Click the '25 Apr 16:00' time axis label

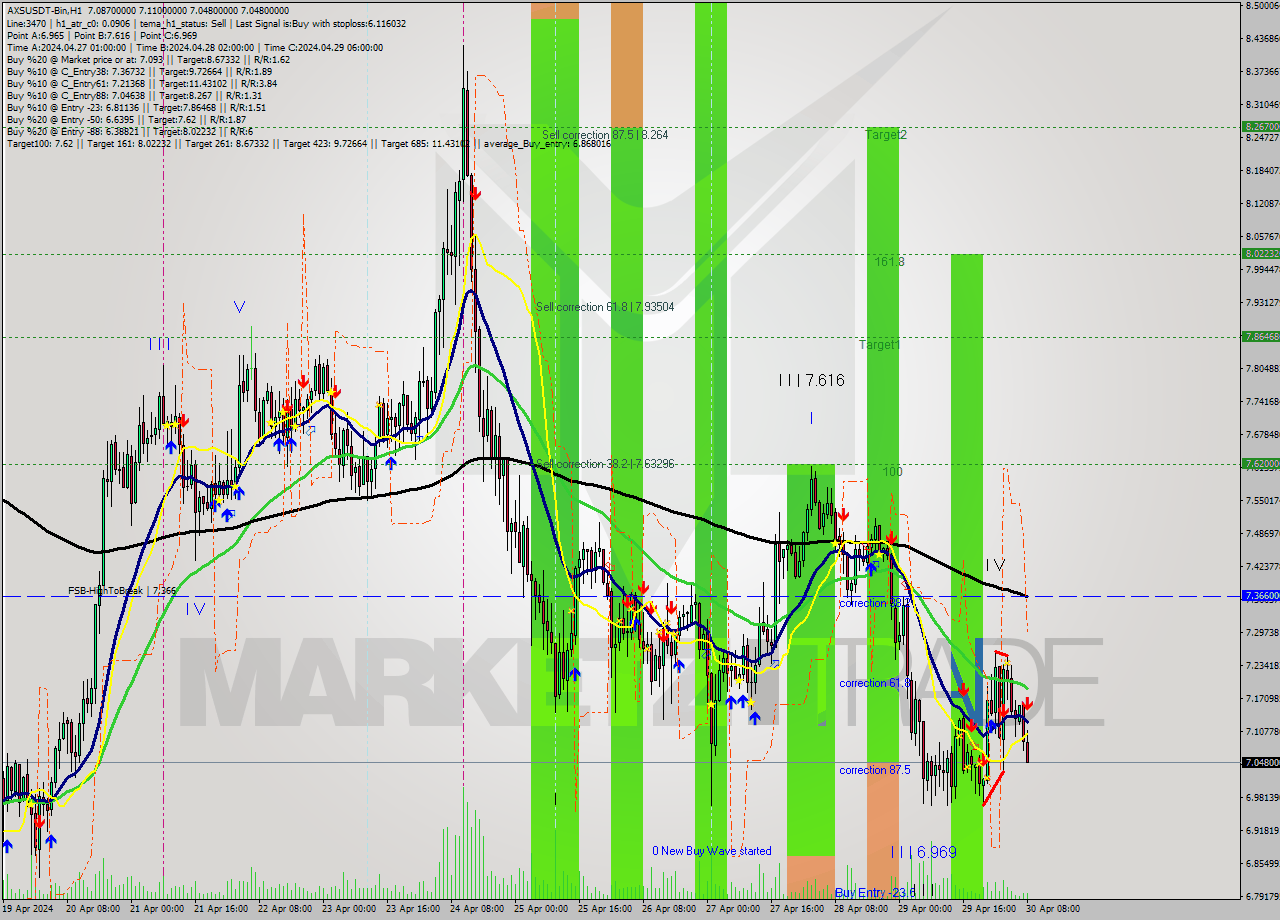(x=605, y=909)
